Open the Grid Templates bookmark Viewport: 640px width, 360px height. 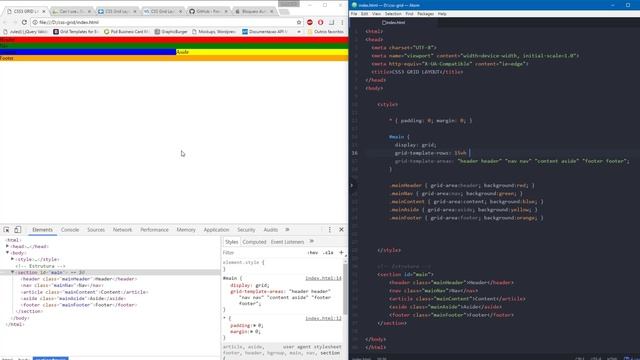tap(76, 31)
